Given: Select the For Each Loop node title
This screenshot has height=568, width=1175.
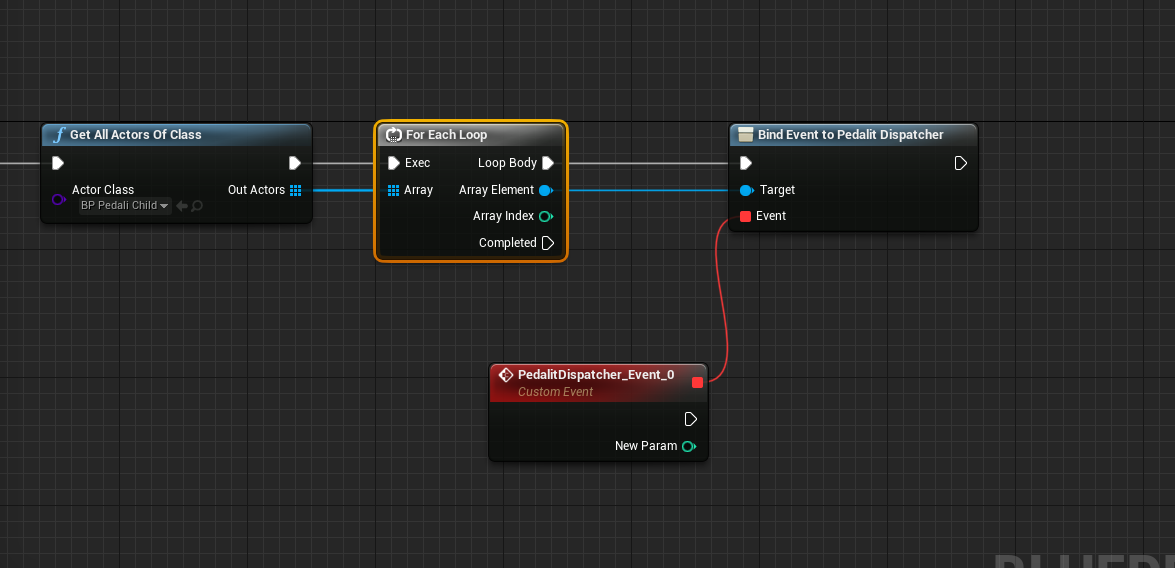Looking at the screenshot, I should point(447,135).
